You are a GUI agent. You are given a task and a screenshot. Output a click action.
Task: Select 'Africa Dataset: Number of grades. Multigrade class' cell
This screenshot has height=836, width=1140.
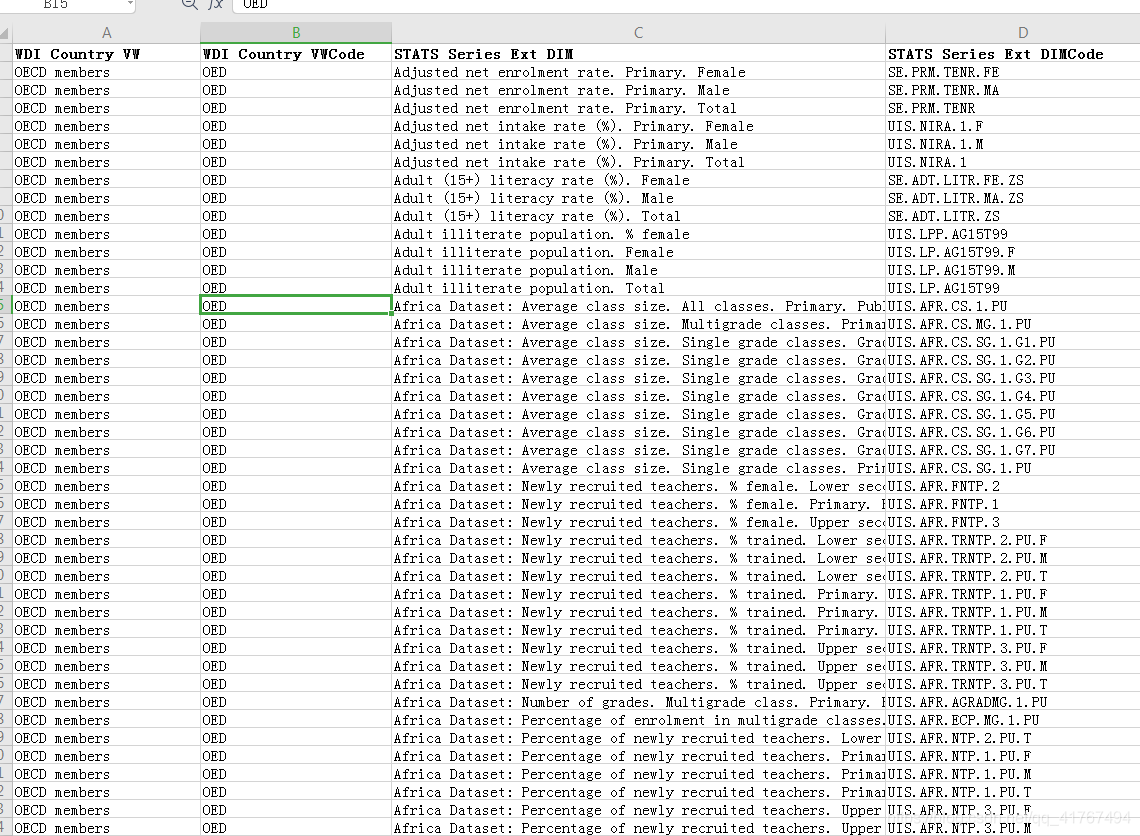click(x=638, y=702)
